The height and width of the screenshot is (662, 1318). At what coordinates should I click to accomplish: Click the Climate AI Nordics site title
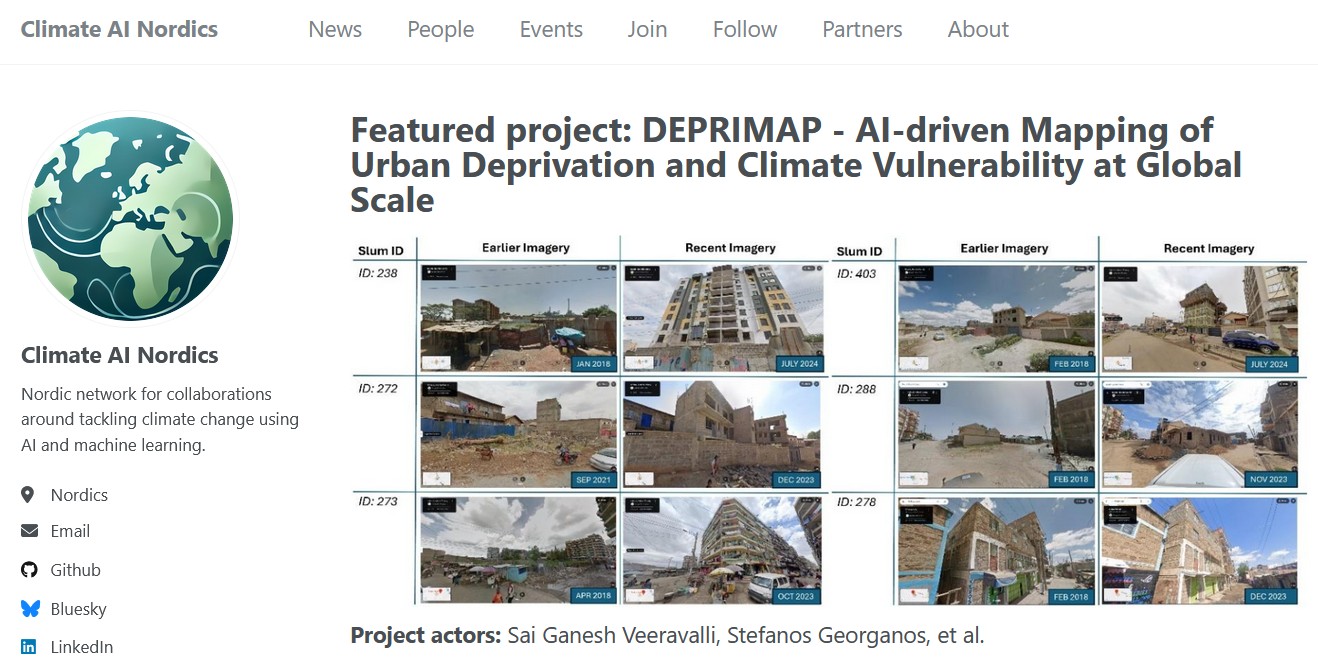click(119, 29)
